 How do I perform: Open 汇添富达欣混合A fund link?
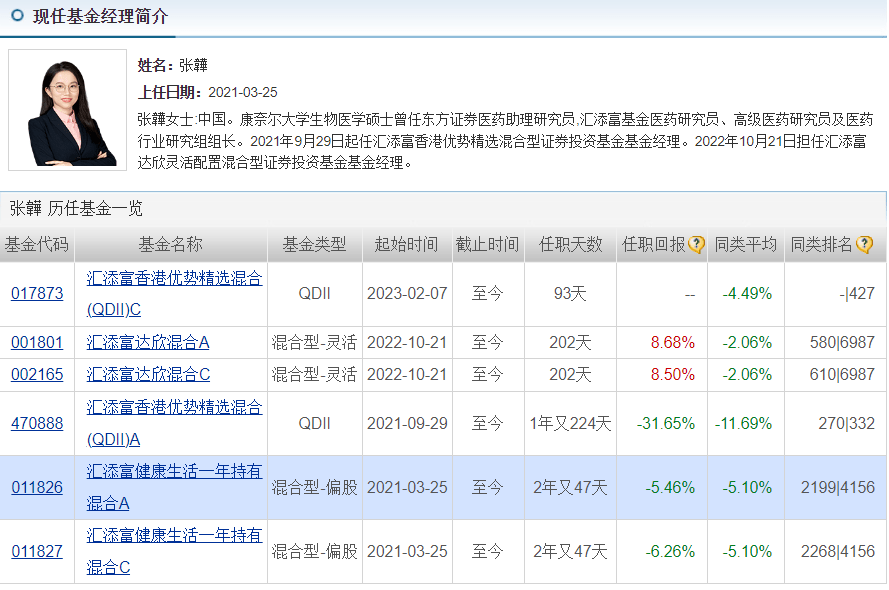148,342
